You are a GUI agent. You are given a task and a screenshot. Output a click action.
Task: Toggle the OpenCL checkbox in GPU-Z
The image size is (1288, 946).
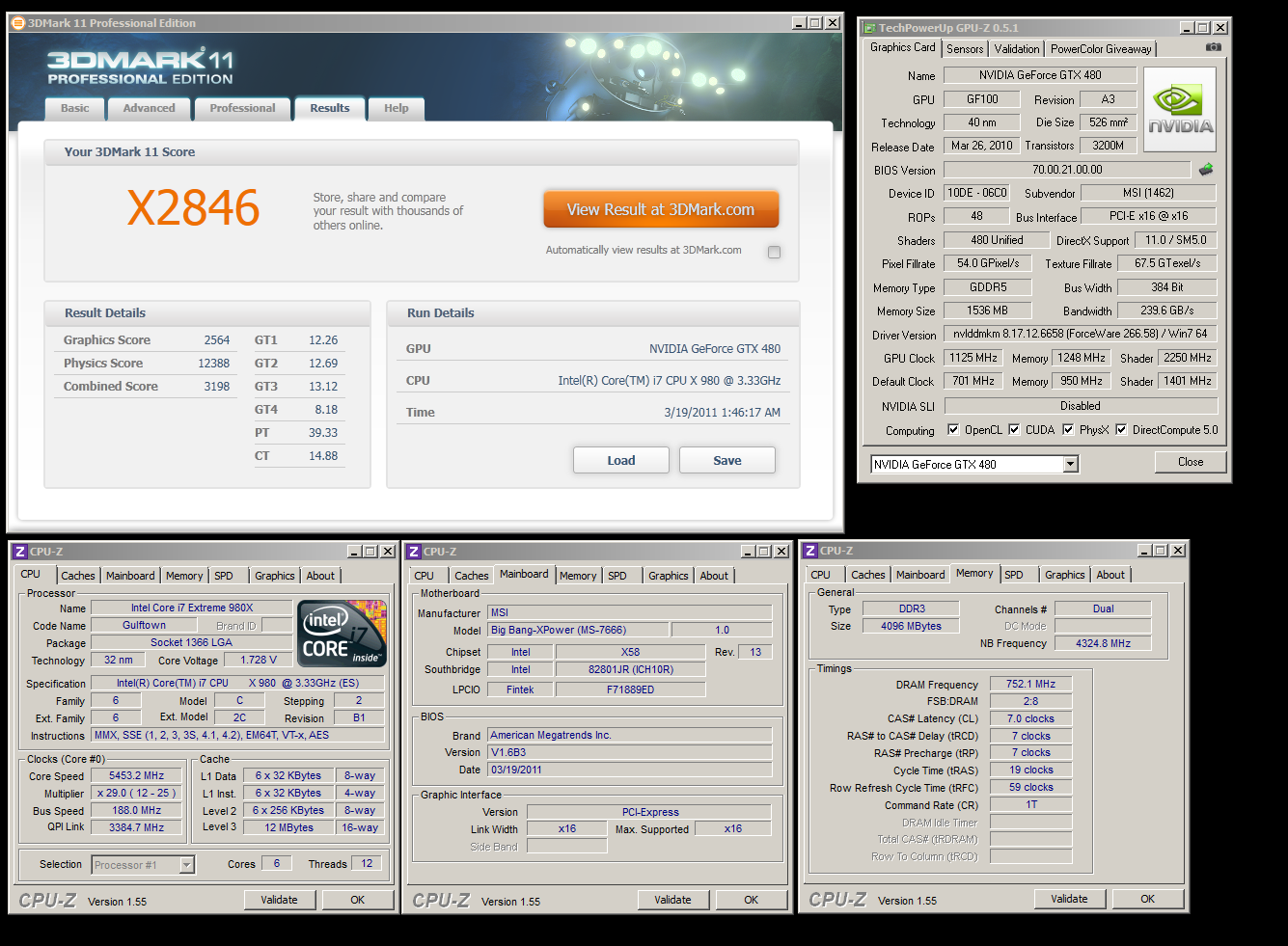click(953, 430)
